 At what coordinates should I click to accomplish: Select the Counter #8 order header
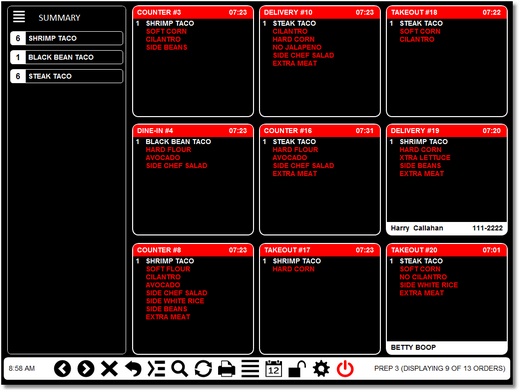click(x=193, y=250)
